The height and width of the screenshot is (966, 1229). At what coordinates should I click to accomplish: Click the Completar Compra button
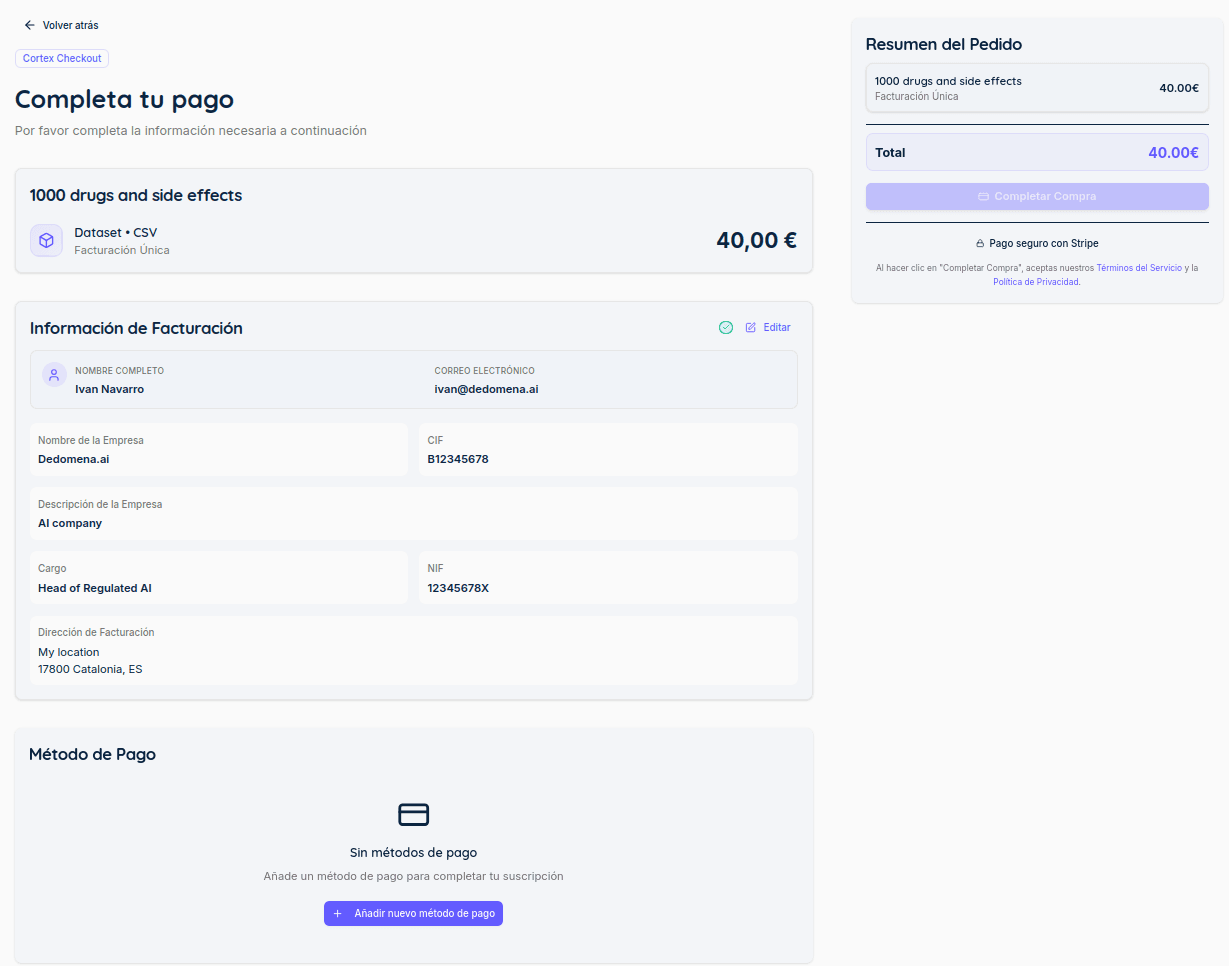1037,196
